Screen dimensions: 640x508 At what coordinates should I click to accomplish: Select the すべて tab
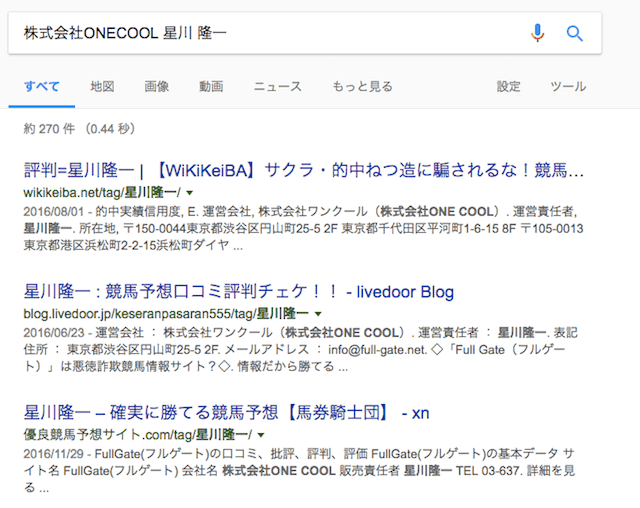pyautogui.click(x=42, y=87)
